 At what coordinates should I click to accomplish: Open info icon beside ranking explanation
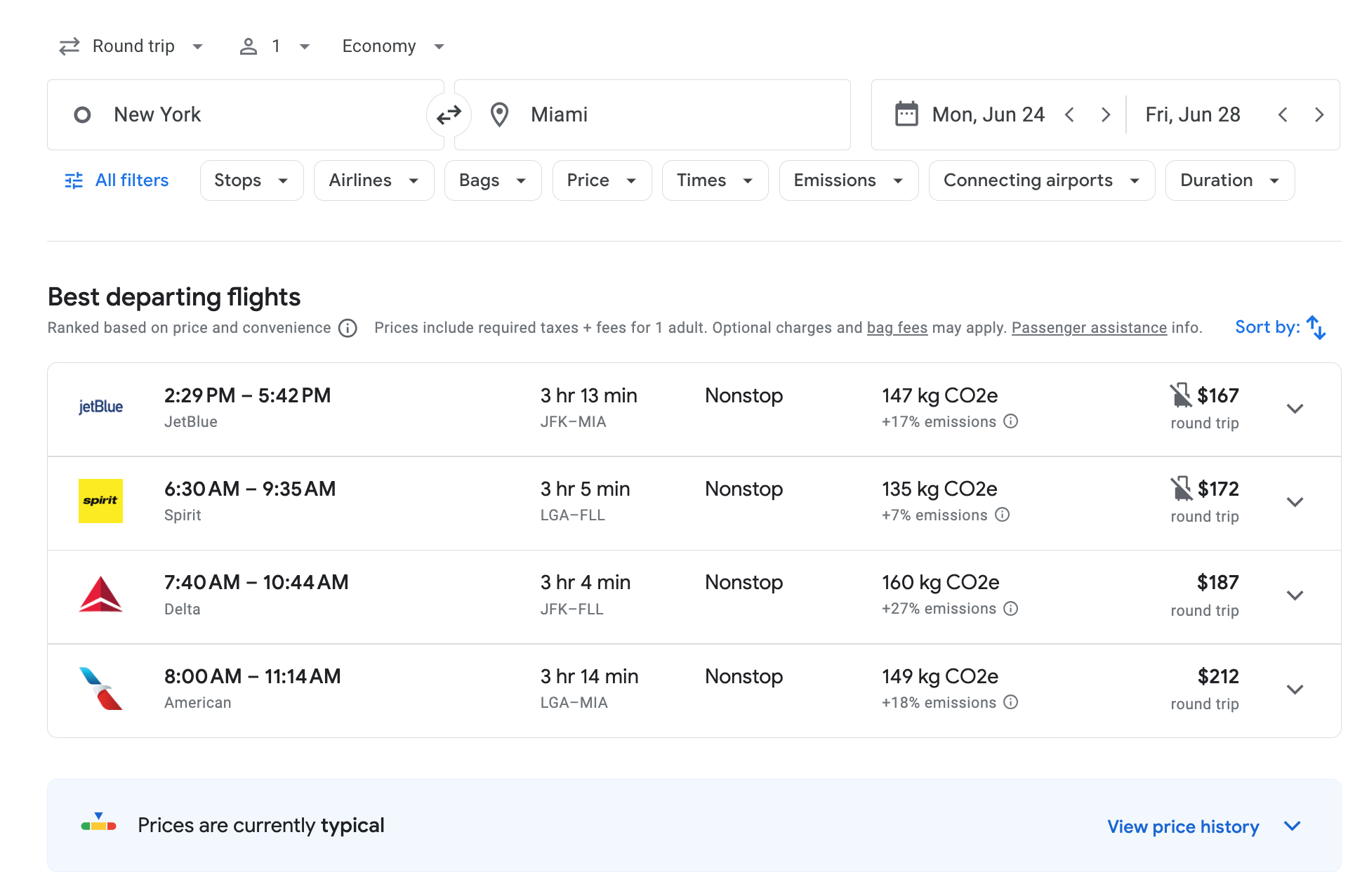tap(348, 328)
